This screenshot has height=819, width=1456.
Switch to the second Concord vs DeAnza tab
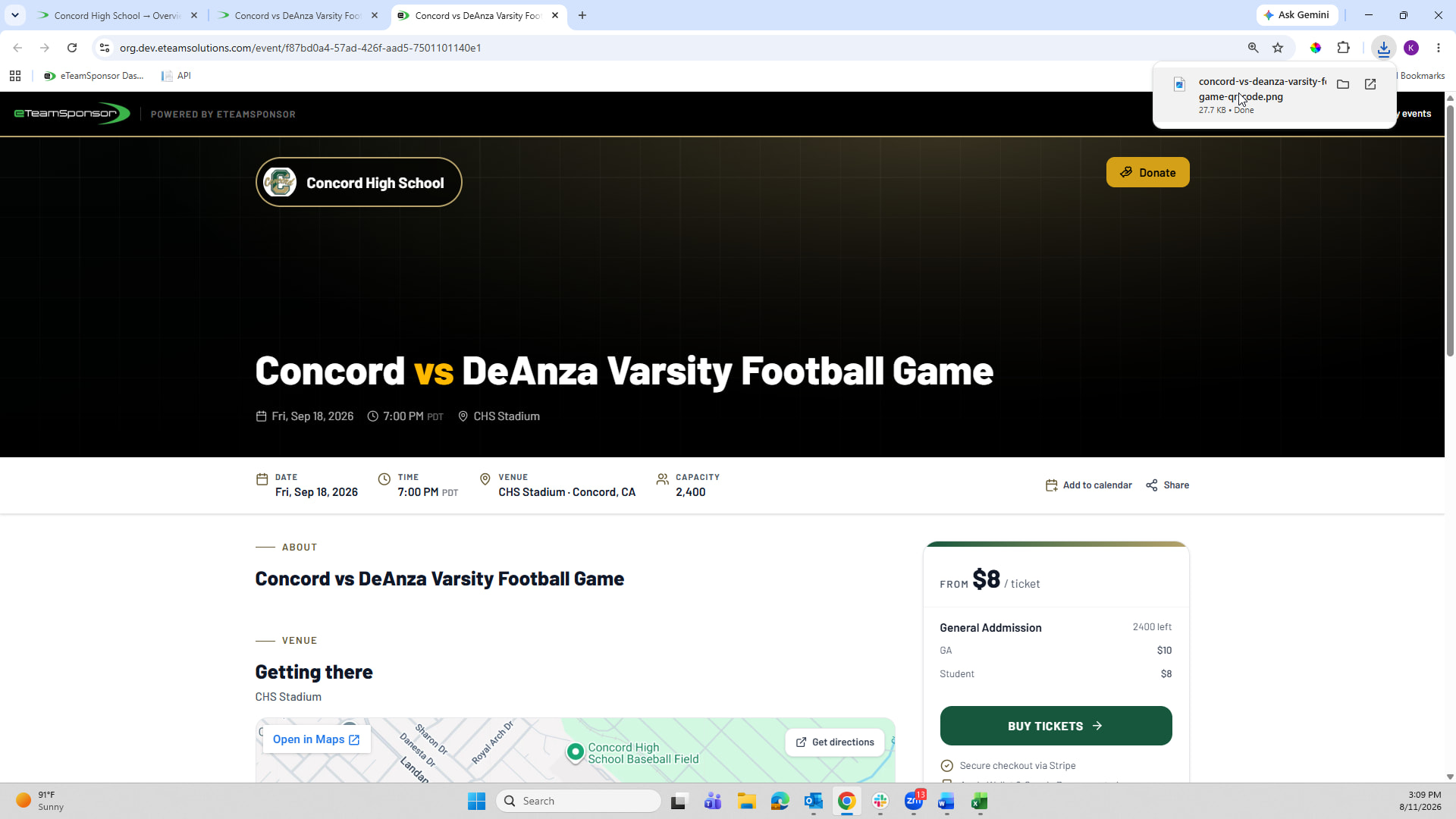[297, 15]
